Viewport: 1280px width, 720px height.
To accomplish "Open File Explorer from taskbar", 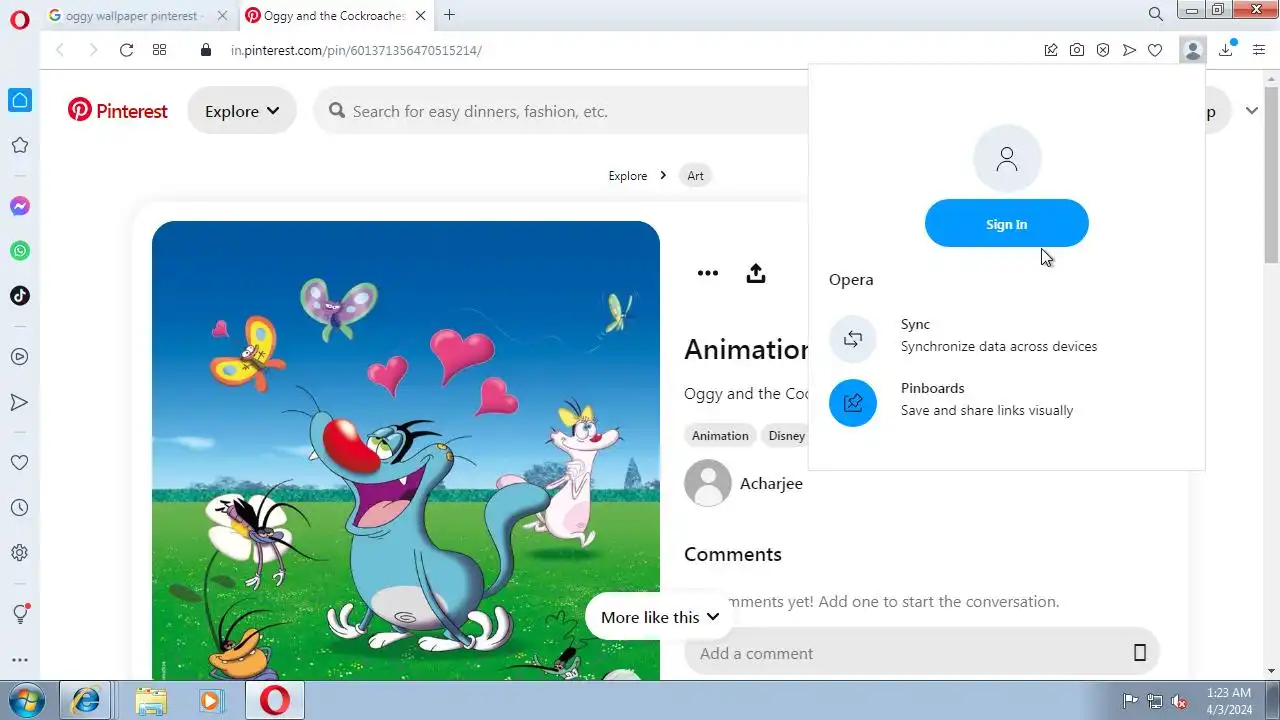I will (151, 700).
